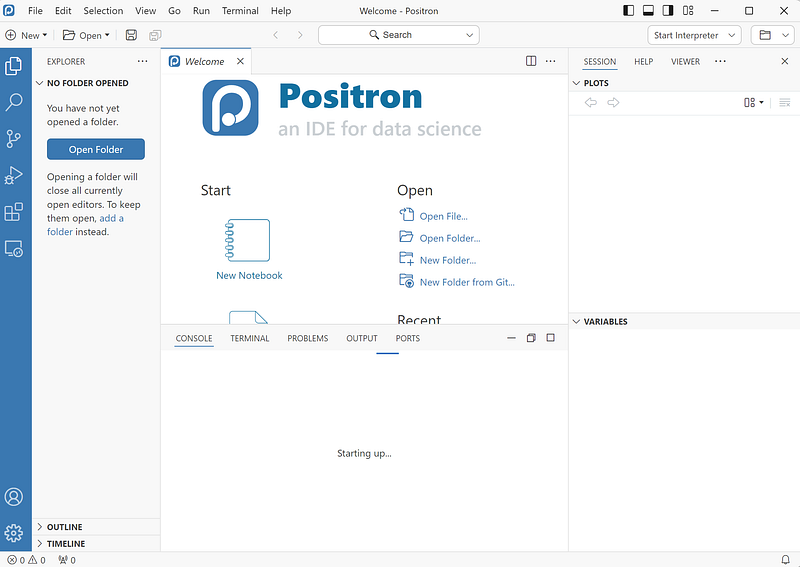Click the Open Folder button
The height and width of the screenshot is (567, 800).
(x=96, y=149)
